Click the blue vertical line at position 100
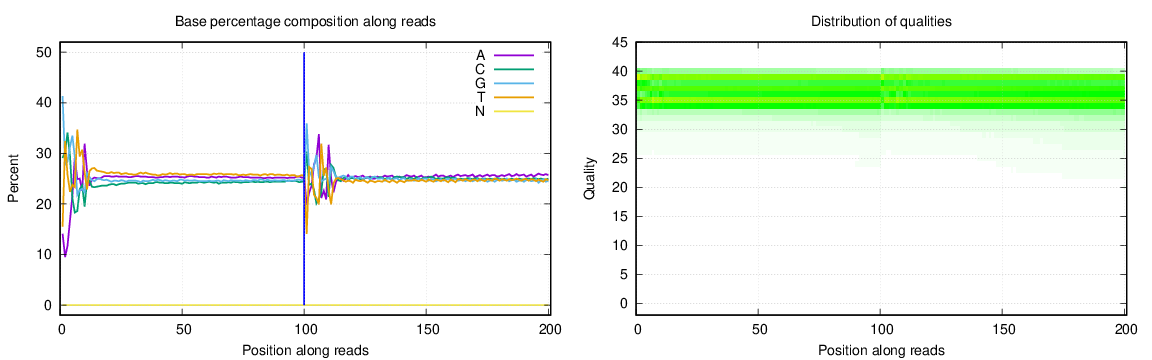This screenshot has height=360, width=1152. pyautogui.click(x=304, y=179)
